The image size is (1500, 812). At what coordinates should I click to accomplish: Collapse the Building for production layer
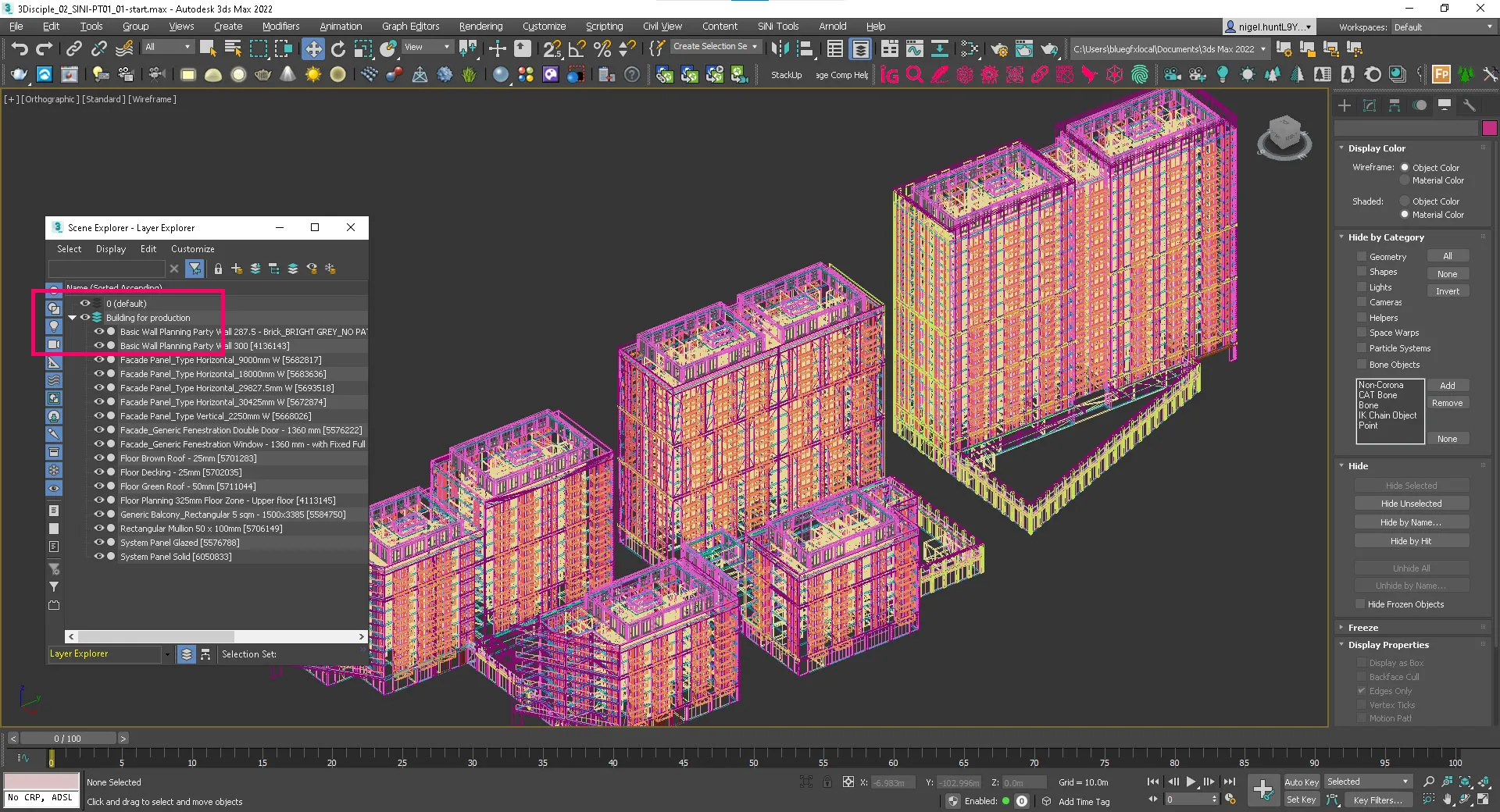[x=72, y=318]
